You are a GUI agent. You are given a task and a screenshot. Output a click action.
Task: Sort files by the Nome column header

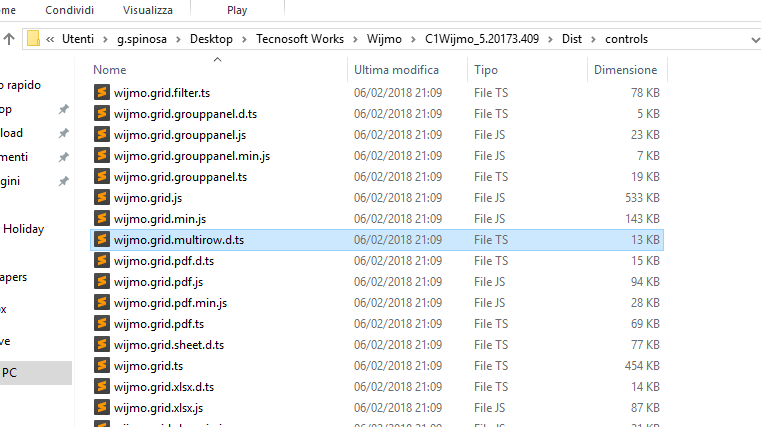click(x=110, y=70)
